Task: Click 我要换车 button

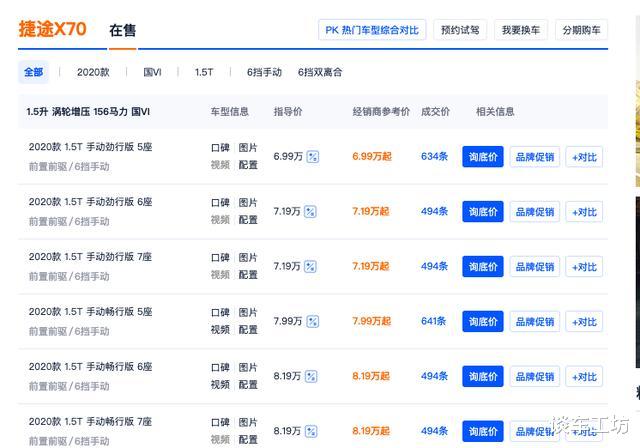Action: tap(521, 30)
